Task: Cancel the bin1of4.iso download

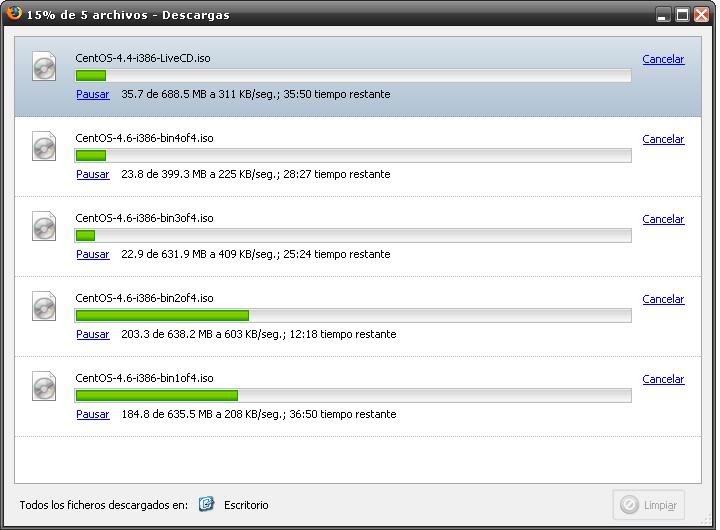Action: pos(663,379)
